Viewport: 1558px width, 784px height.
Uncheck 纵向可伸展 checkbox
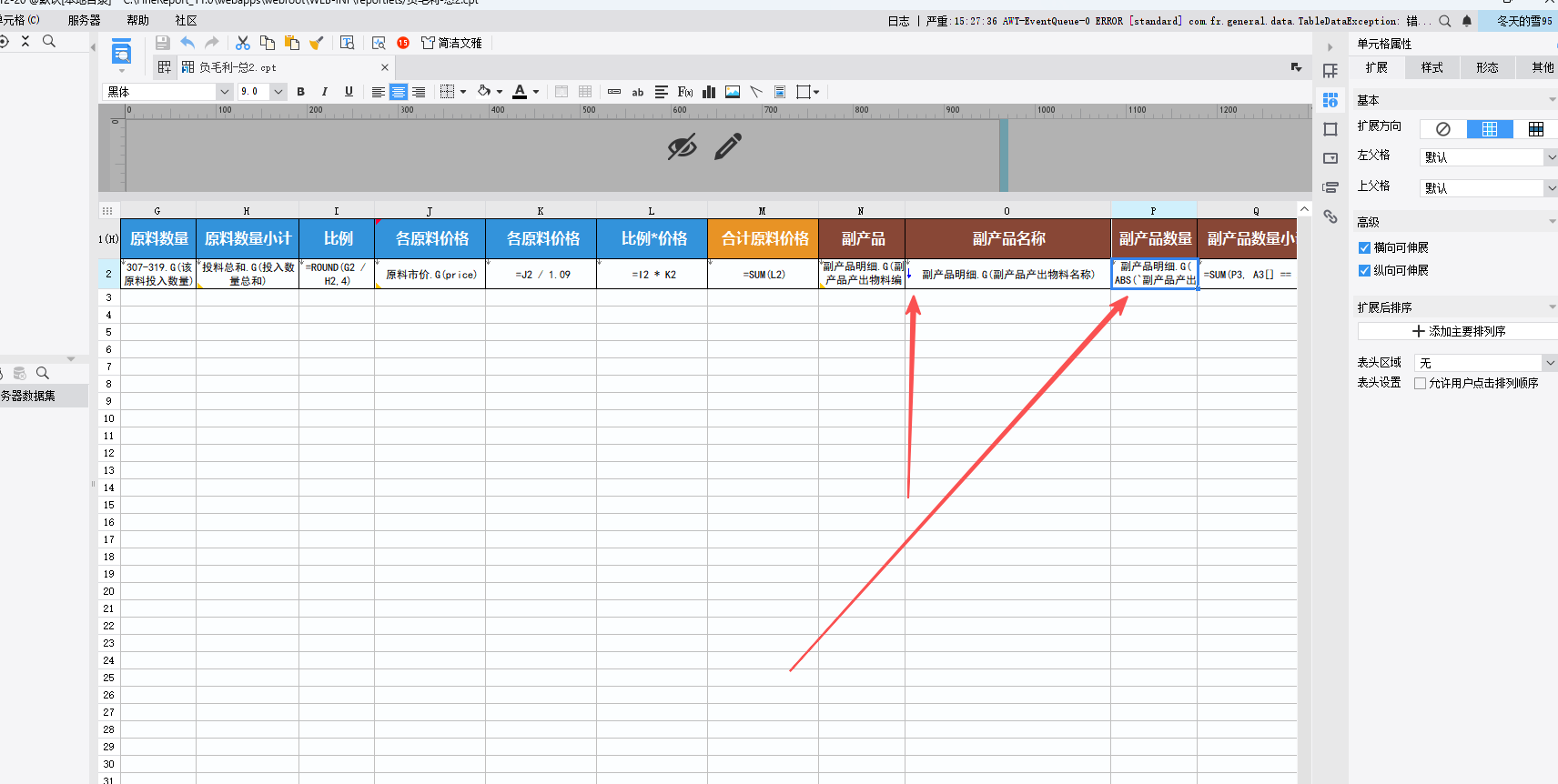1364,270
